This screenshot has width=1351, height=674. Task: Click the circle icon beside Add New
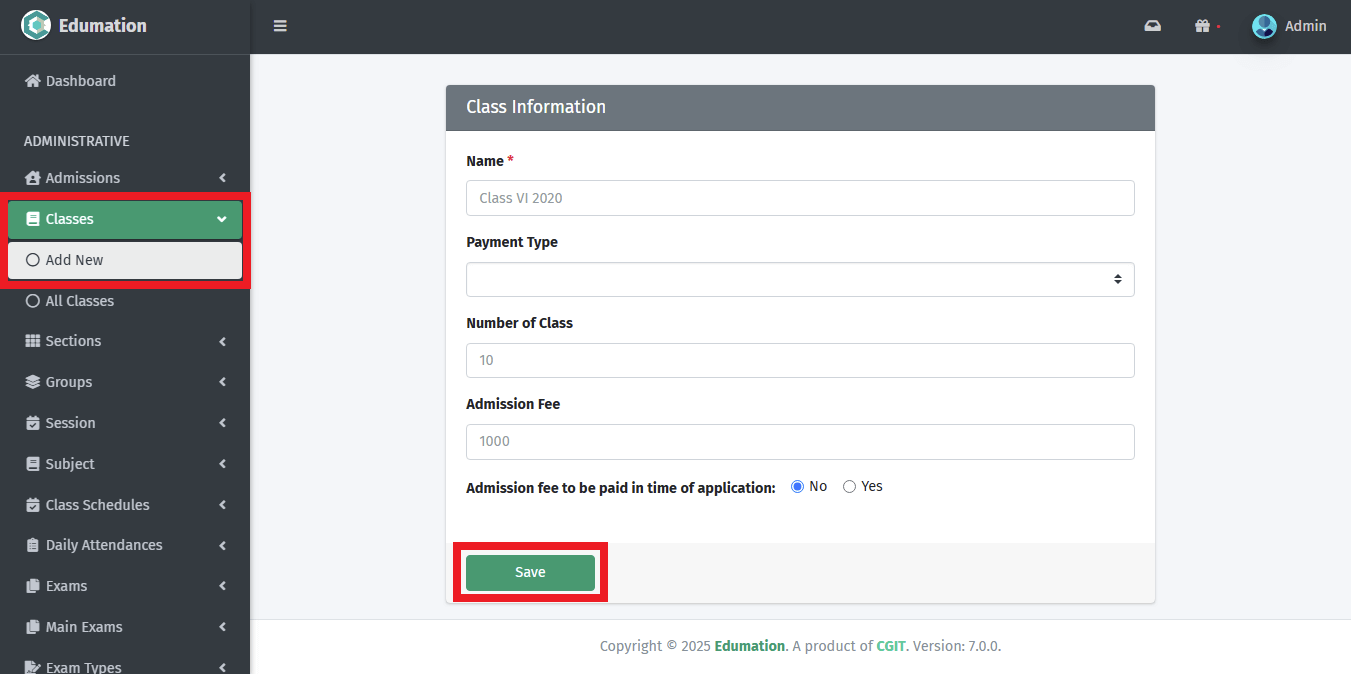(33, 260)
